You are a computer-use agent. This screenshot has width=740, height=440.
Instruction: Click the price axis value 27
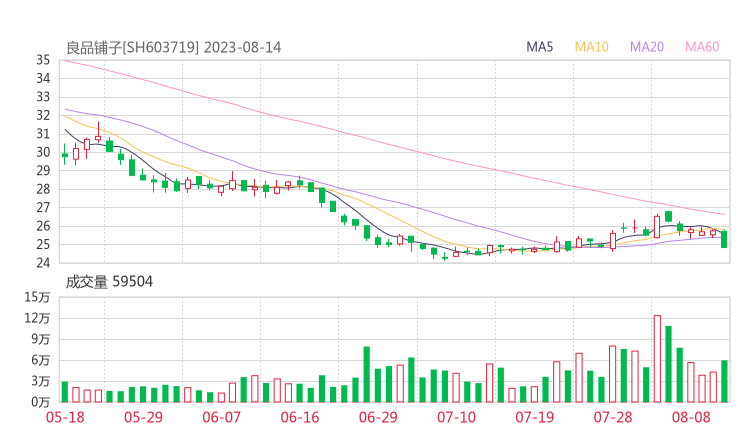click(43, 207)
